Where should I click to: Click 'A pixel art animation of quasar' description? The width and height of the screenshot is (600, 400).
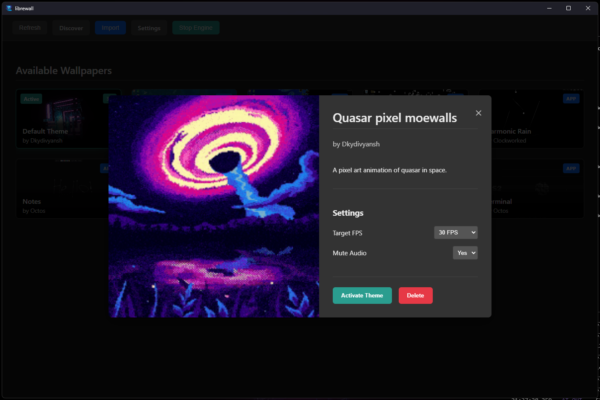pyautogui.click(x=390, y=170)
